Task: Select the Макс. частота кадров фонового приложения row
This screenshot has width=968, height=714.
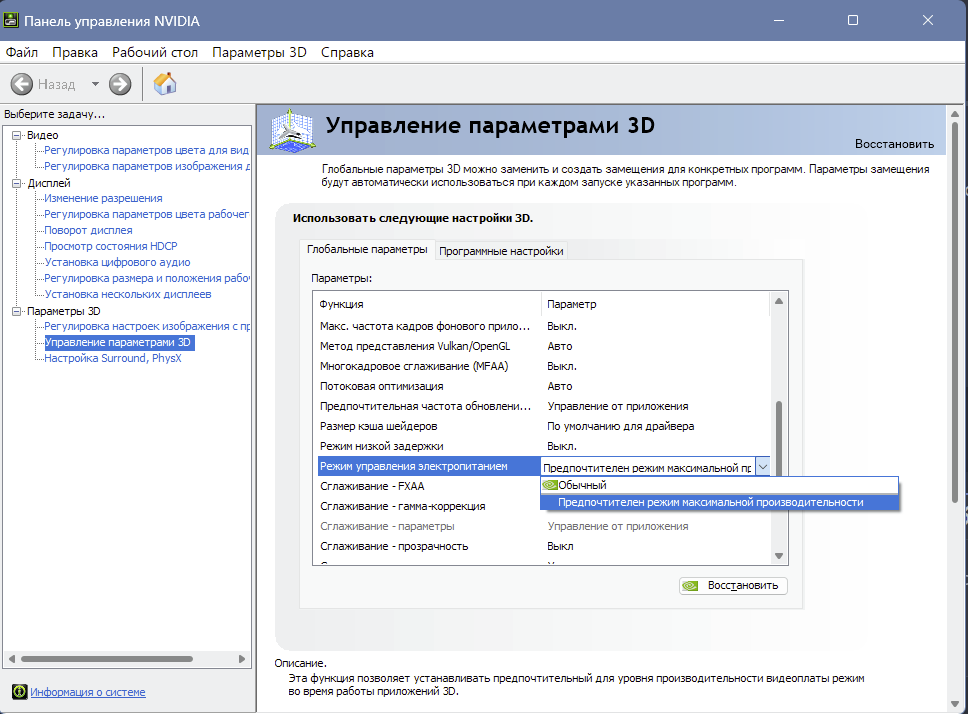Action: click(544, 326)
